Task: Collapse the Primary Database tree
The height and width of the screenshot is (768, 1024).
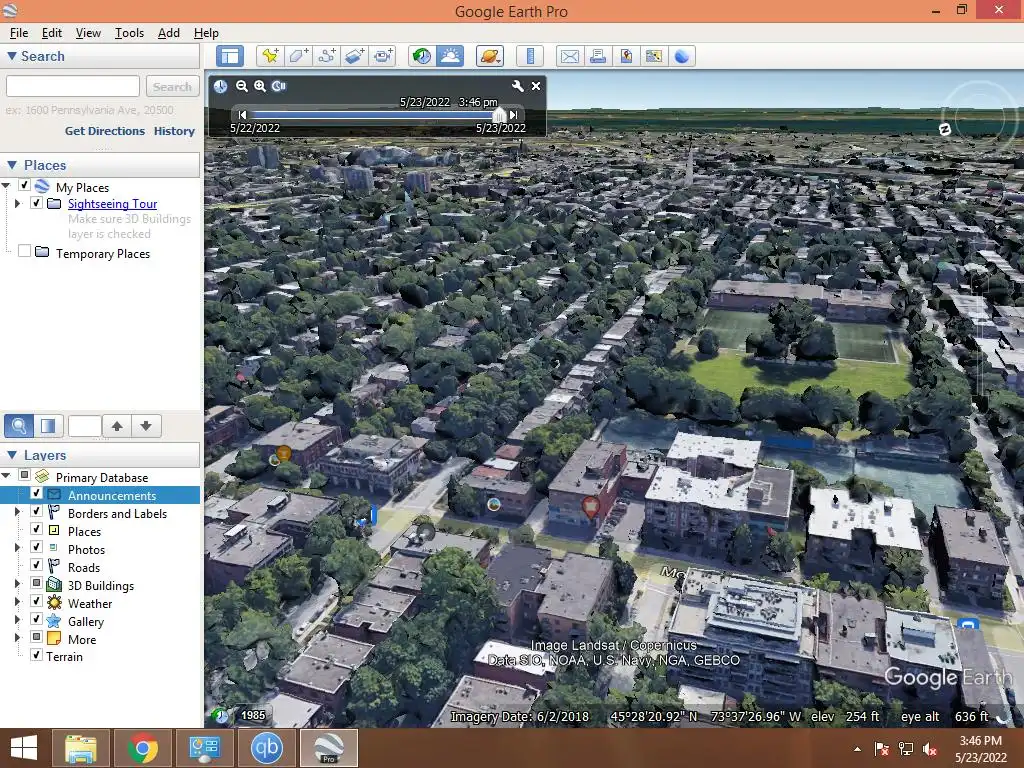Action: click(6, 476)
